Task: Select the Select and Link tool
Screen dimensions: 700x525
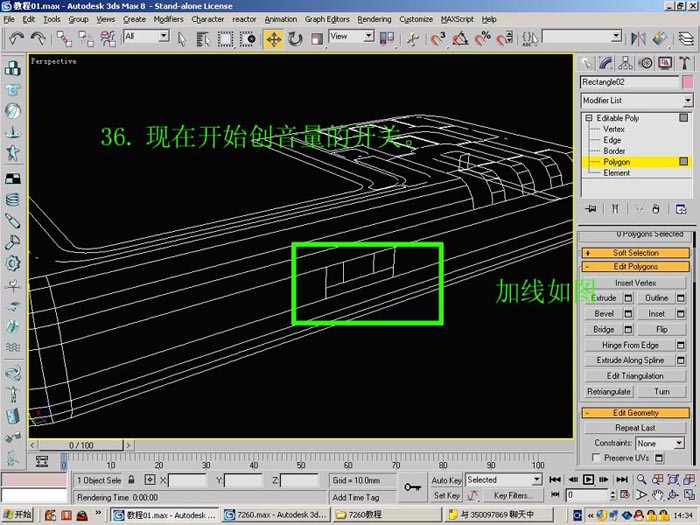Action: coord(64,39)
